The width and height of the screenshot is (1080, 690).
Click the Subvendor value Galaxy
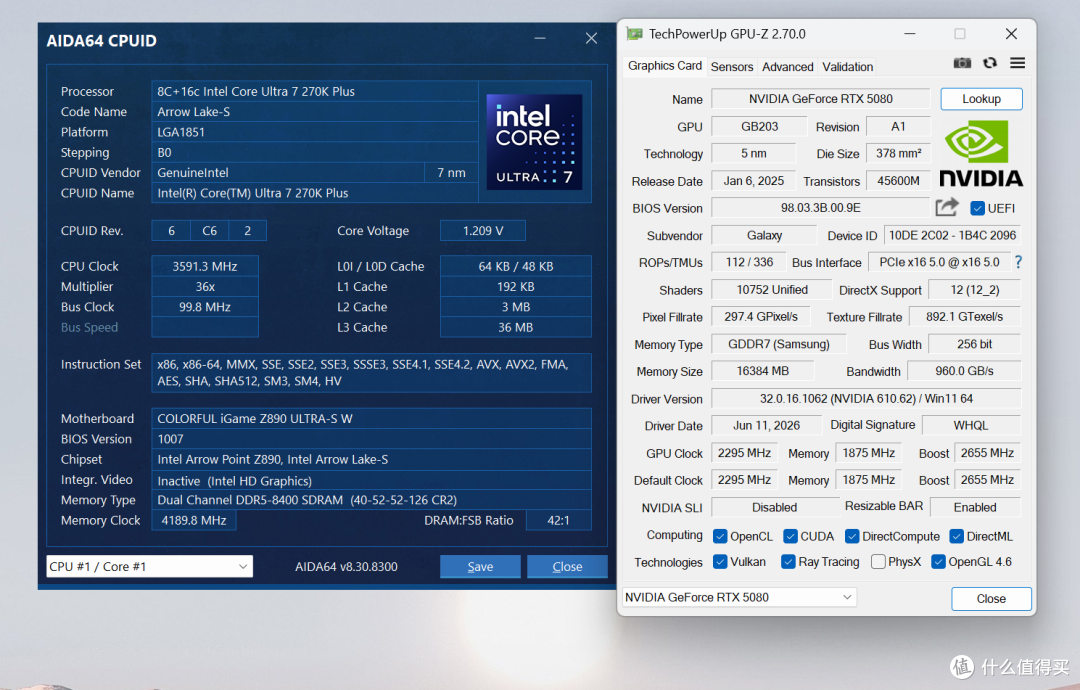tap(765, 235)
